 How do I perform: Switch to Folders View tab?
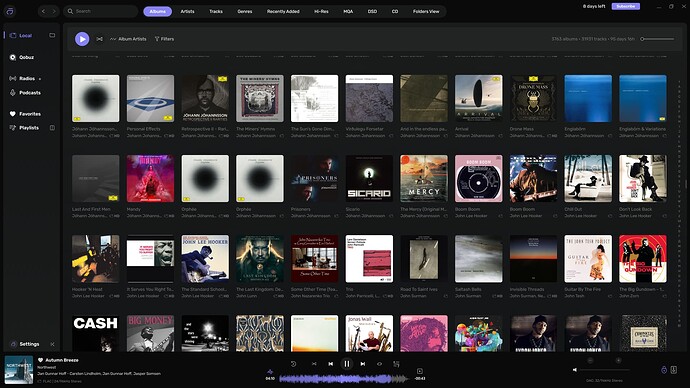coord(426,11)
